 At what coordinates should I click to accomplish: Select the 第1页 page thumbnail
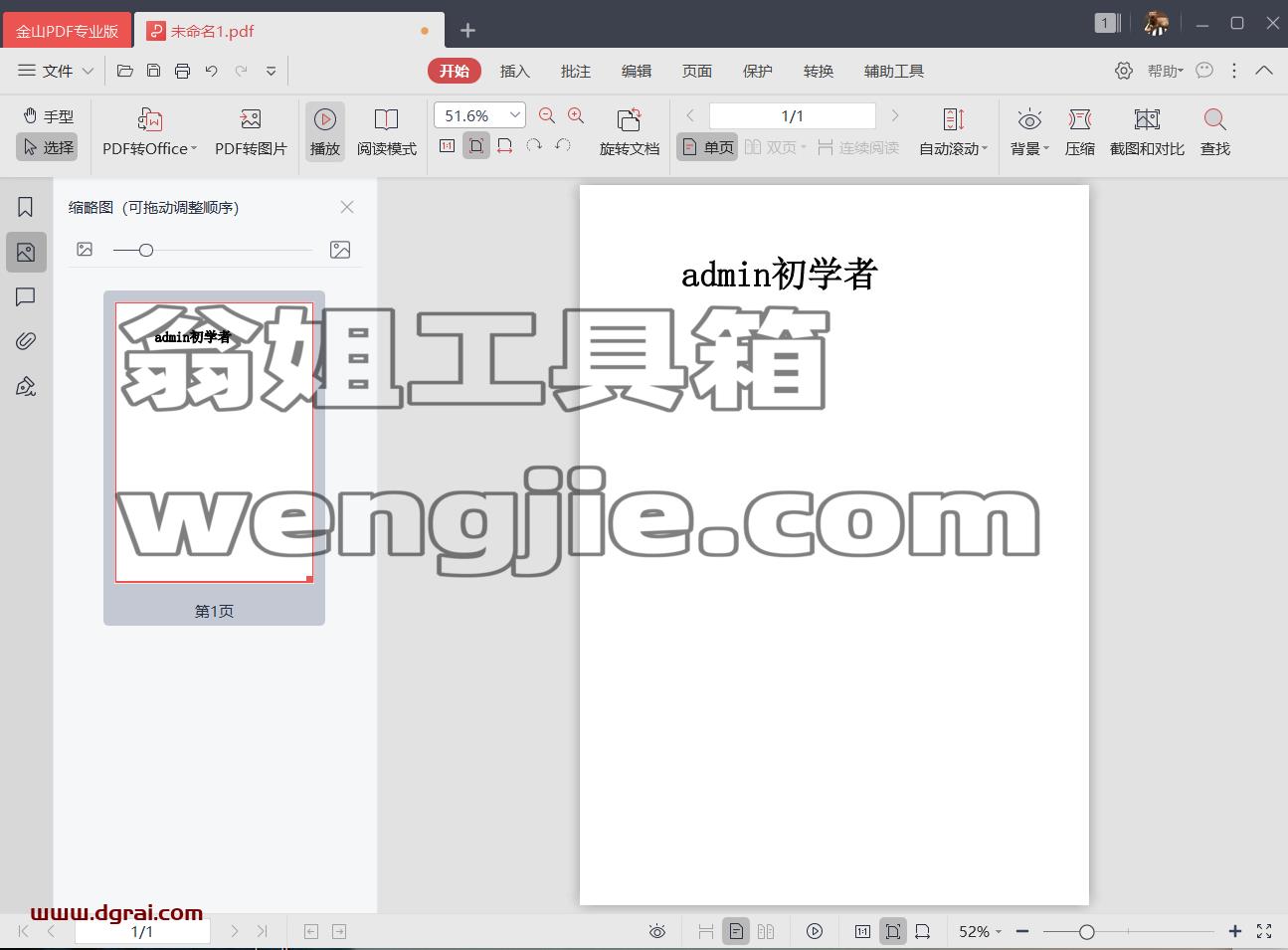[x=214, y=458]
